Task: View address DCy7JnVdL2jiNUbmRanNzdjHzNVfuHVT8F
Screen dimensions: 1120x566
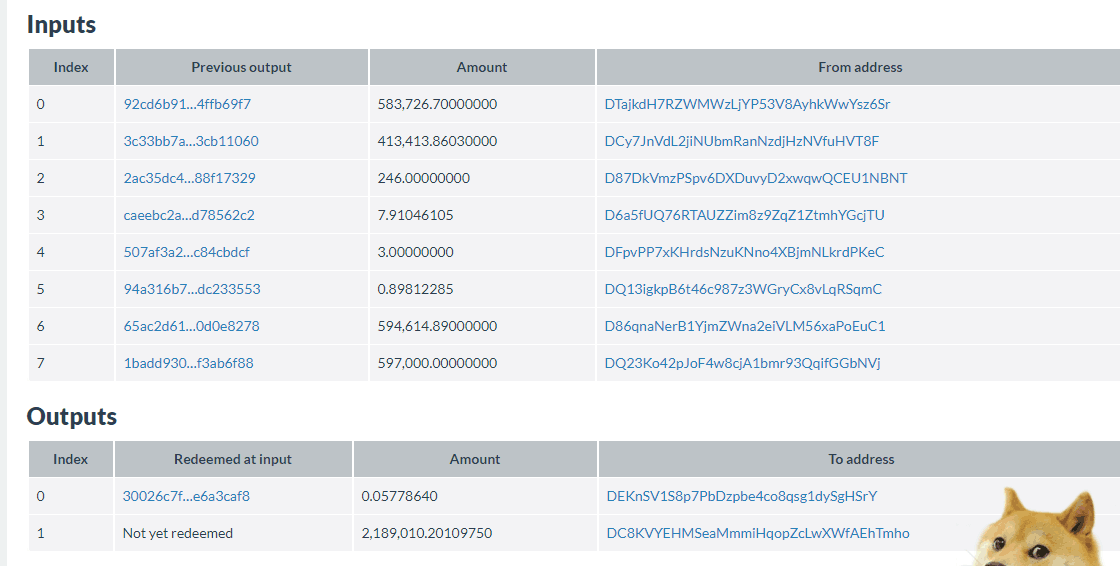Action: [x=741, y=142]
